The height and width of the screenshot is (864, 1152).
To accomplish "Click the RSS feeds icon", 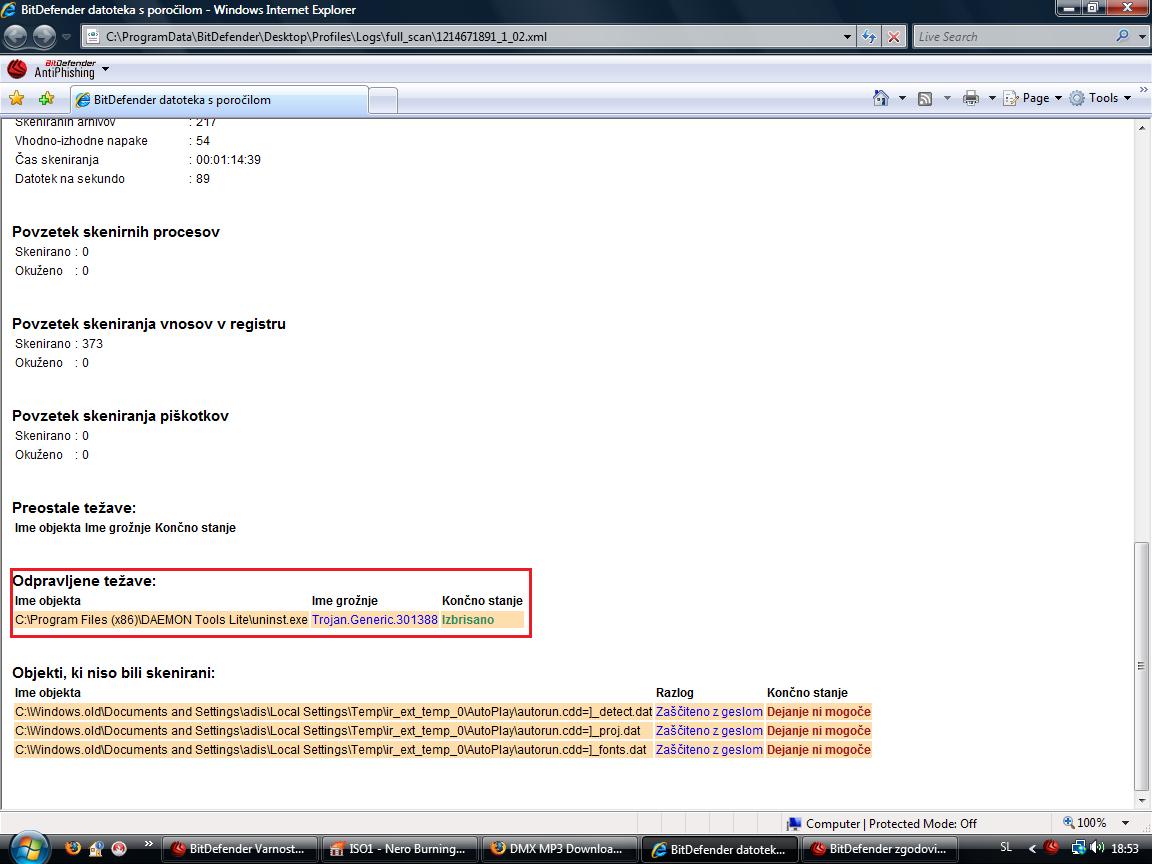I will click(925, 98).
